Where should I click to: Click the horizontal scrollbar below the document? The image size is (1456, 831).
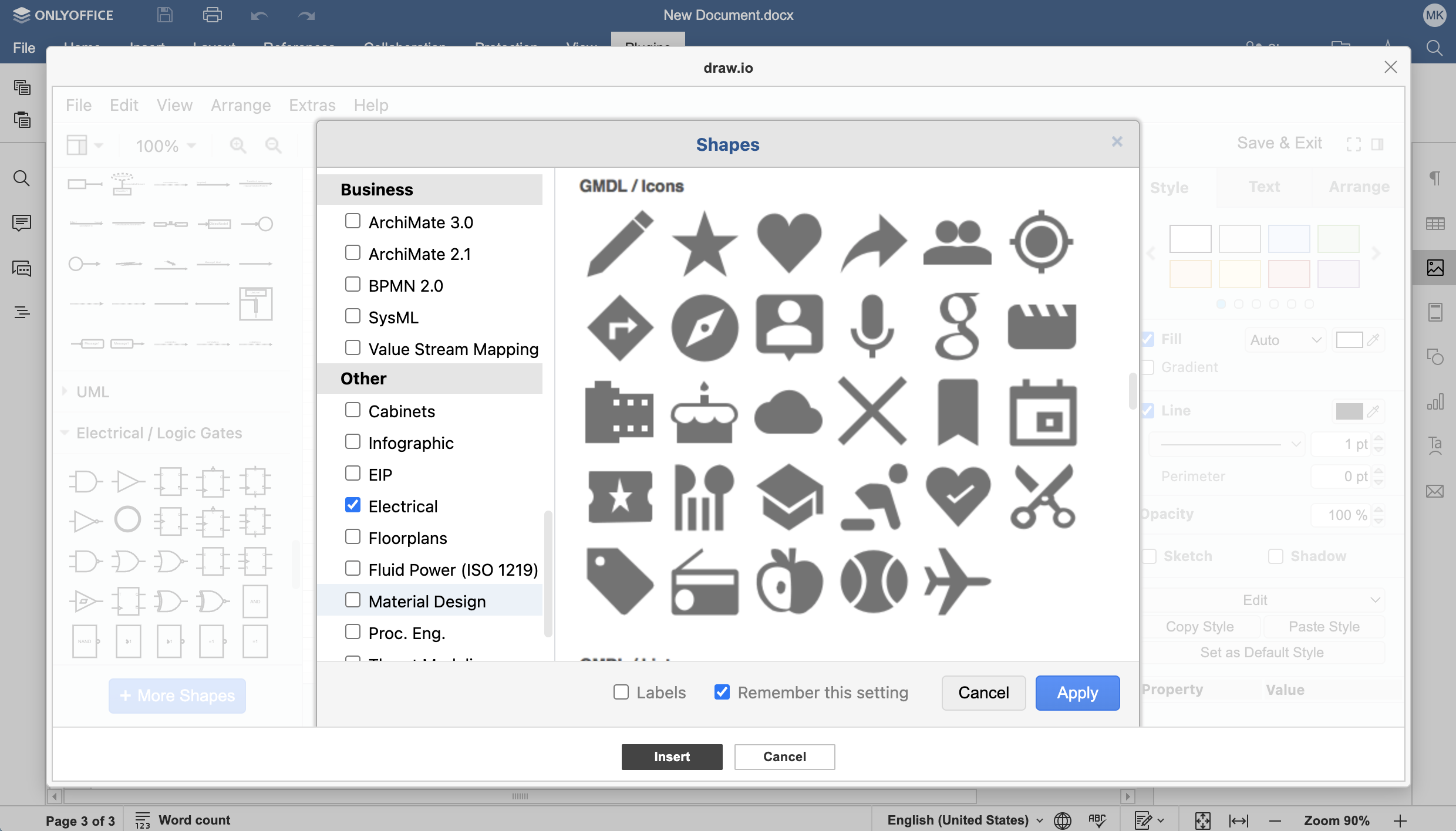coord(520,796)
